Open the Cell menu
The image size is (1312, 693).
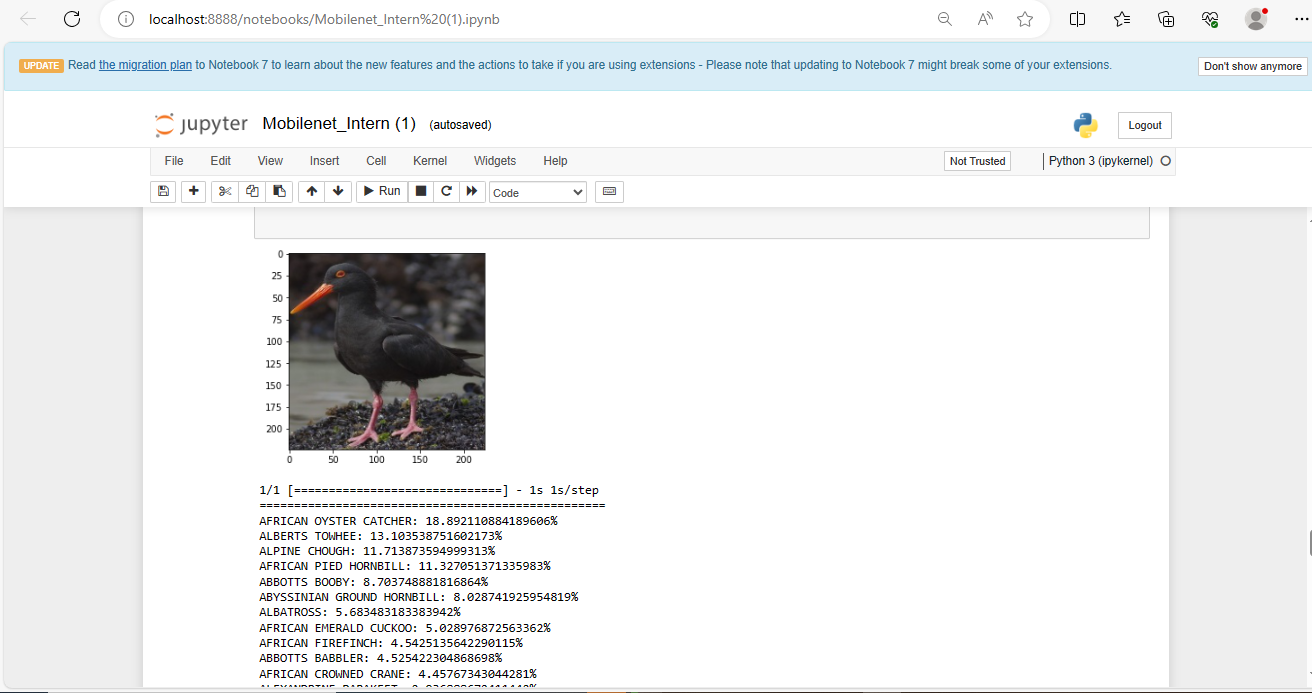tap(376, 161)
